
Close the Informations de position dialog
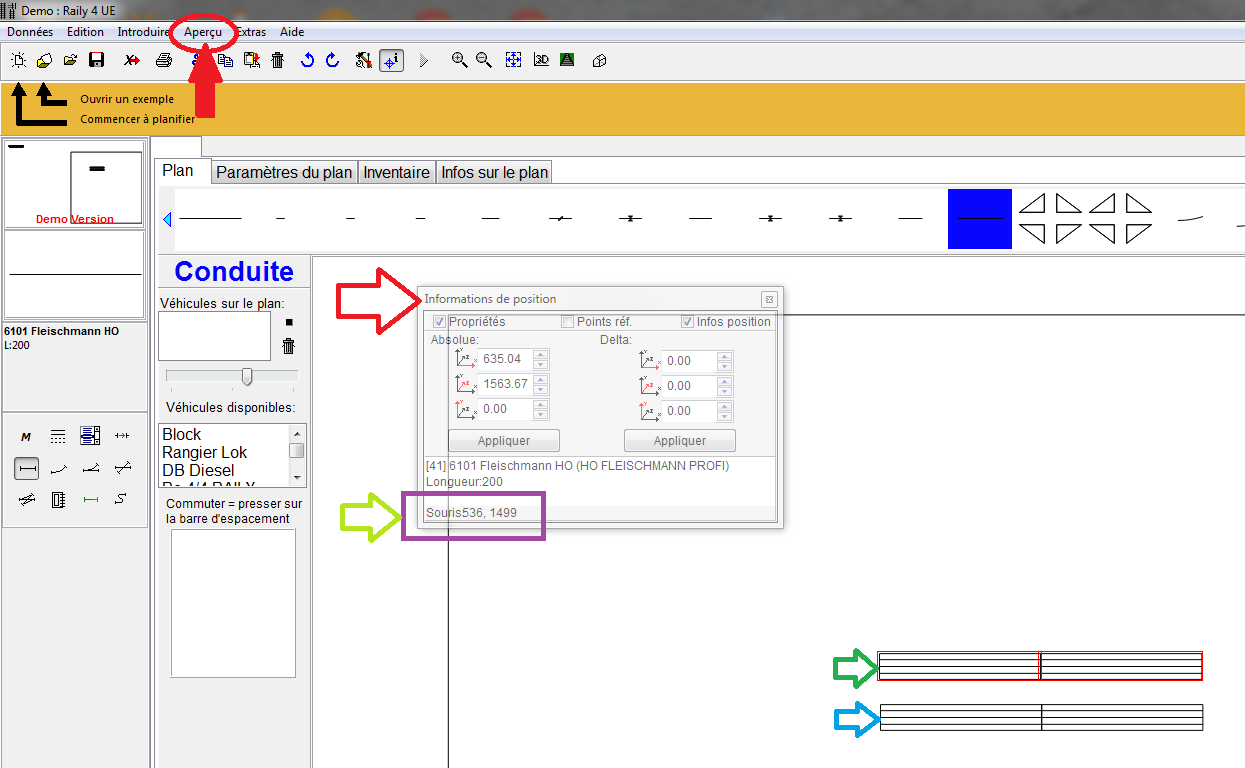[769, 299]
